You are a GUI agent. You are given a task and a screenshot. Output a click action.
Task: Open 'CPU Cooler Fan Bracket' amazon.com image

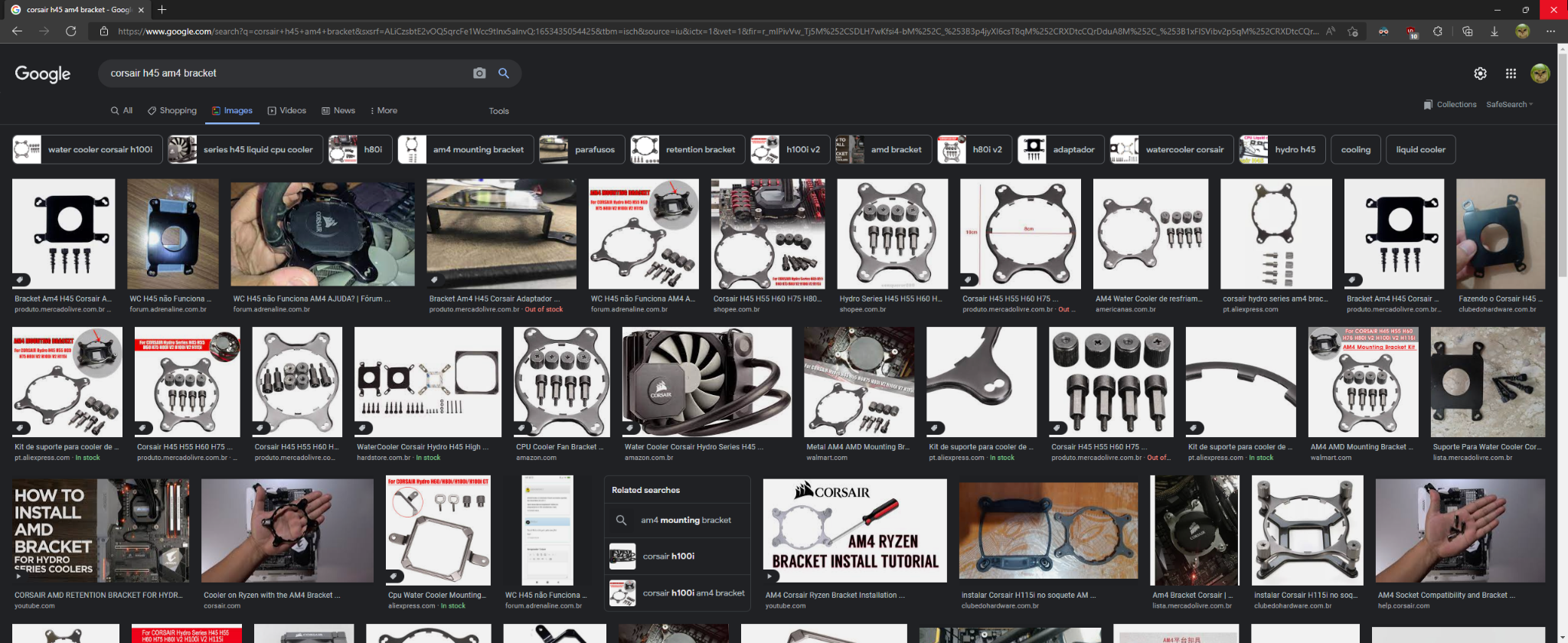point(562,382)
